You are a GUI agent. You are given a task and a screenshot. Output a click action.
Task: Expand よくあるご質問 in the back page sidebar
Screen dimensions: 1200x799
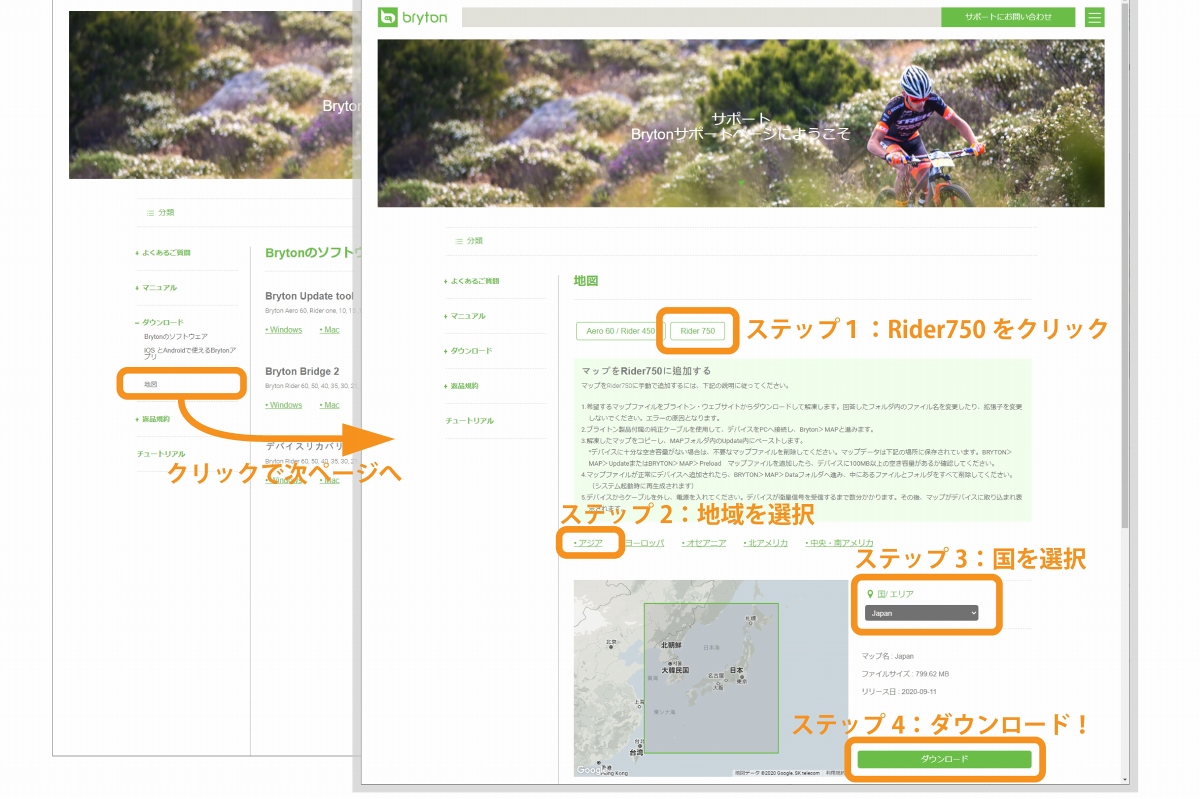163,253
